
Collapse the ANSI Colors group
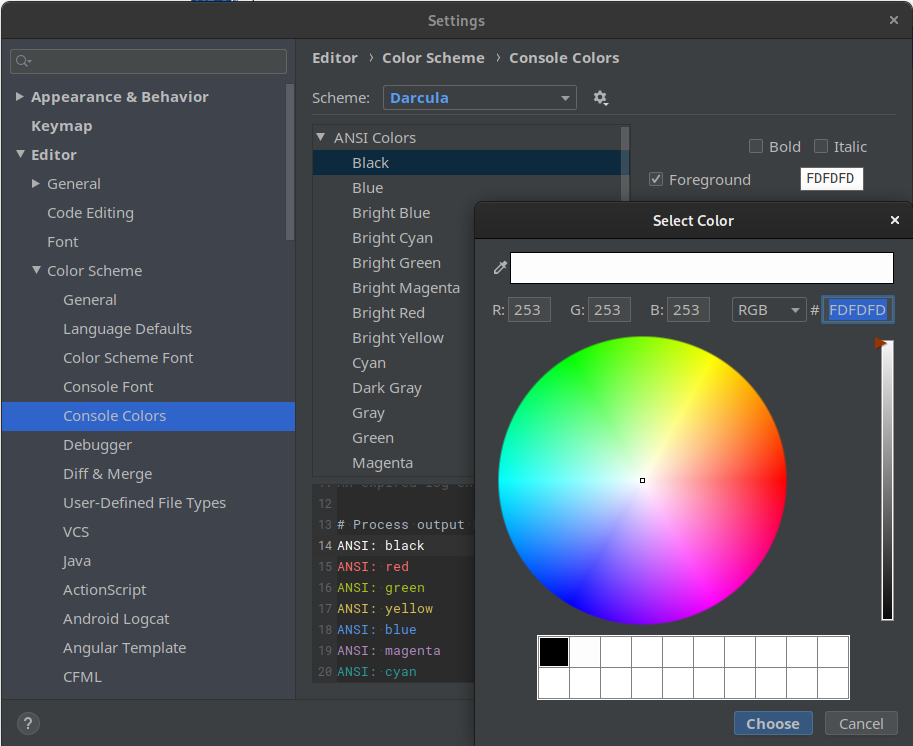pos(320,137)
